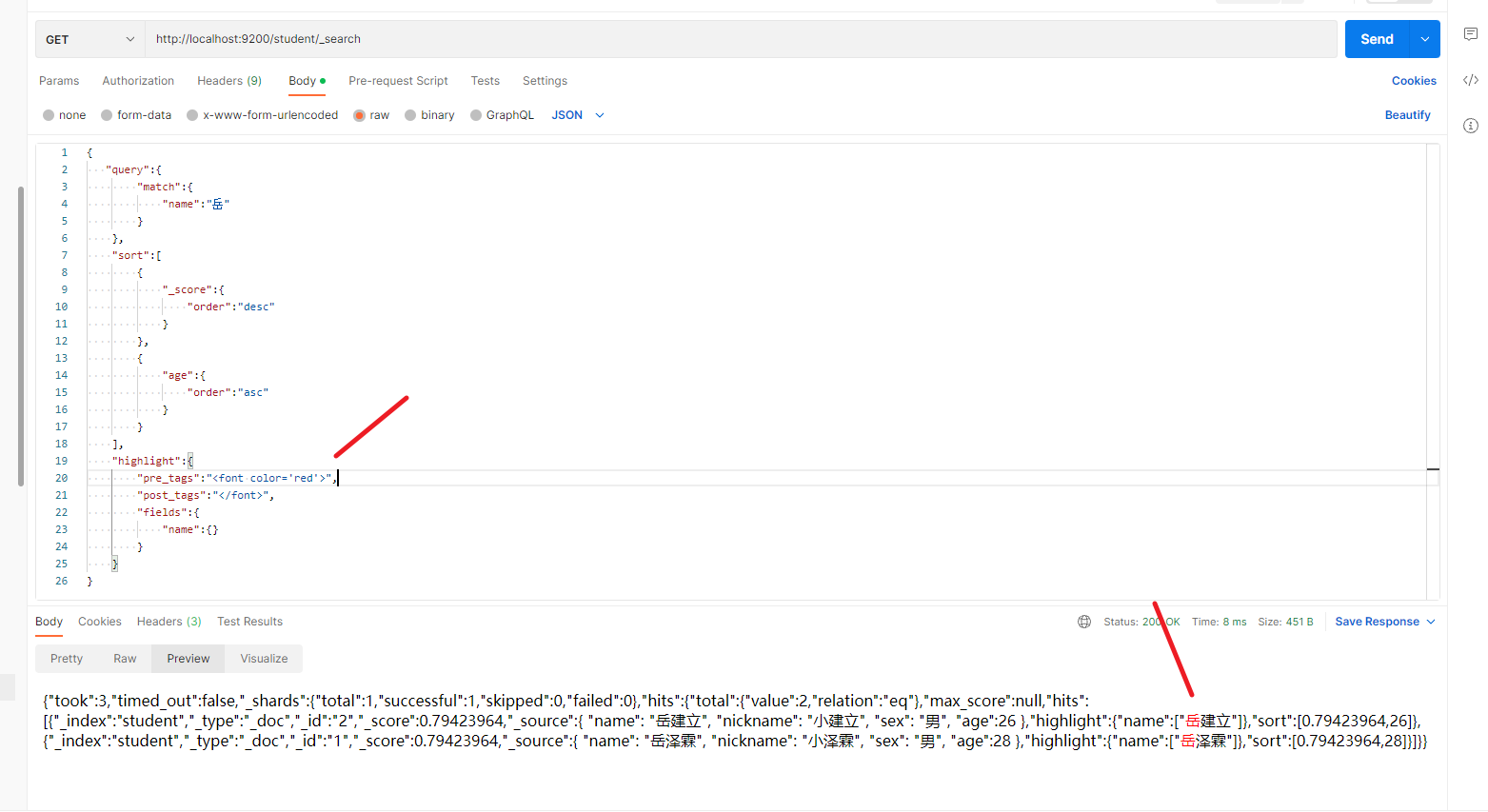The image size is (1488, 812).
Task: Click the "post_tags" line in editor
Action: (x=206, y=495)
